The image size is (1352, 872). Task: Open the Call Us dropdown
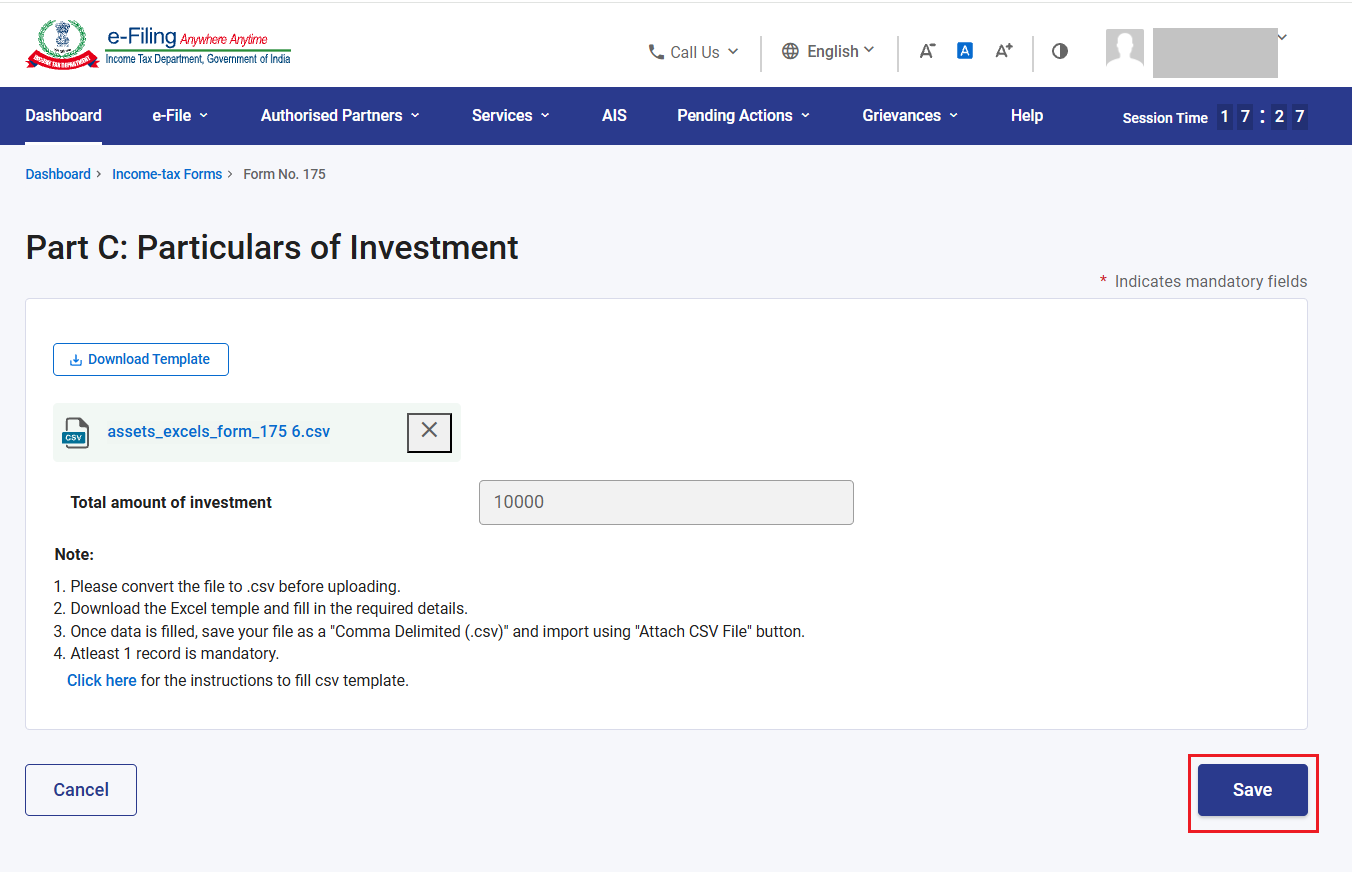693,52
